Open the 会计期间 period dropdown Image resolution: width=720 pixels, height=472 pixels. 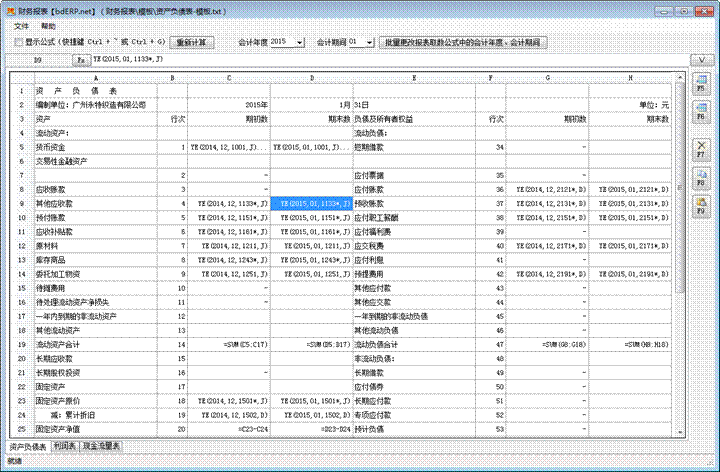click(x=370, y=42)
